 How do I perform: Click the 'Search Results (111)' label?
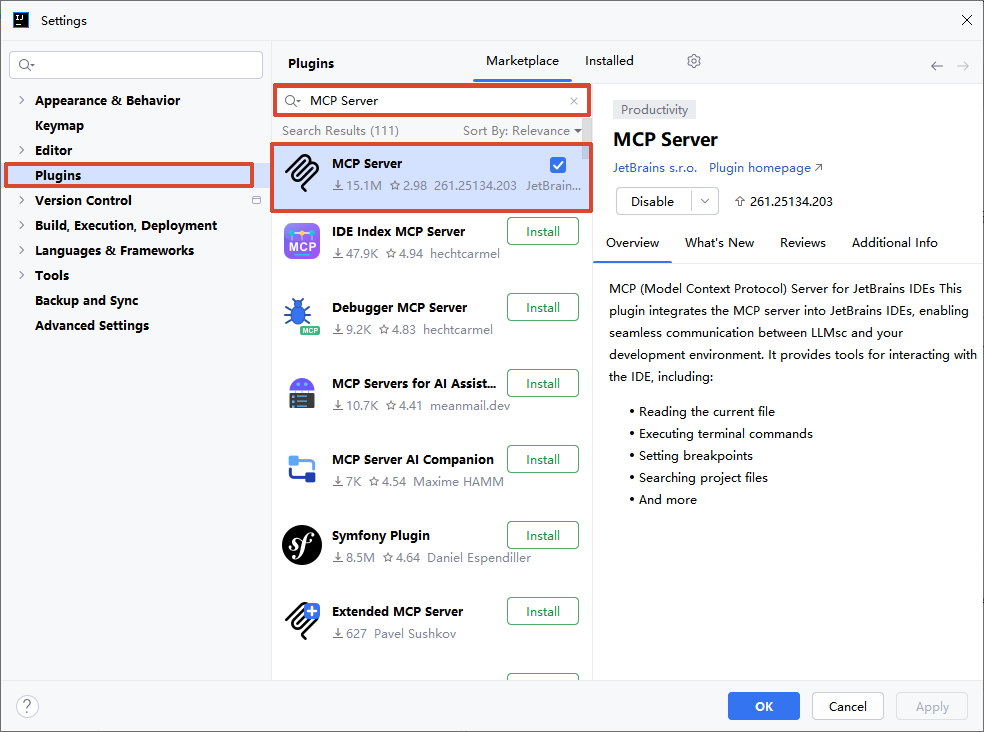pyautogui.click(x=340, y=131)
